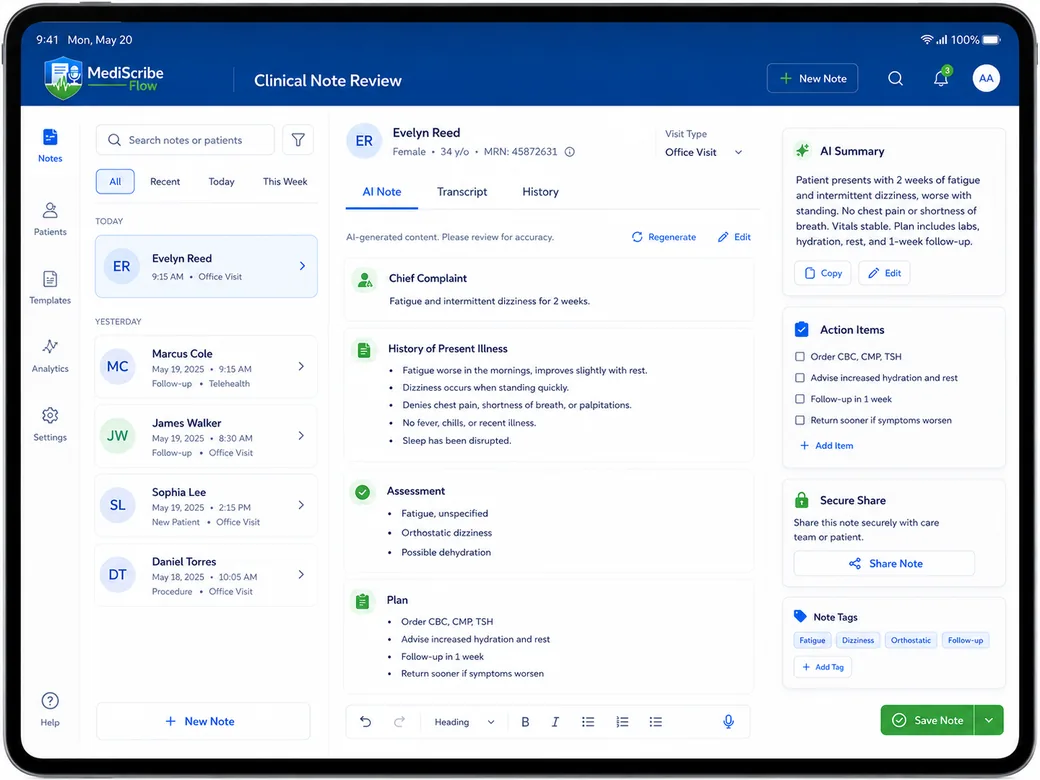Open the AA user avatar

click(x=986, y=78)
